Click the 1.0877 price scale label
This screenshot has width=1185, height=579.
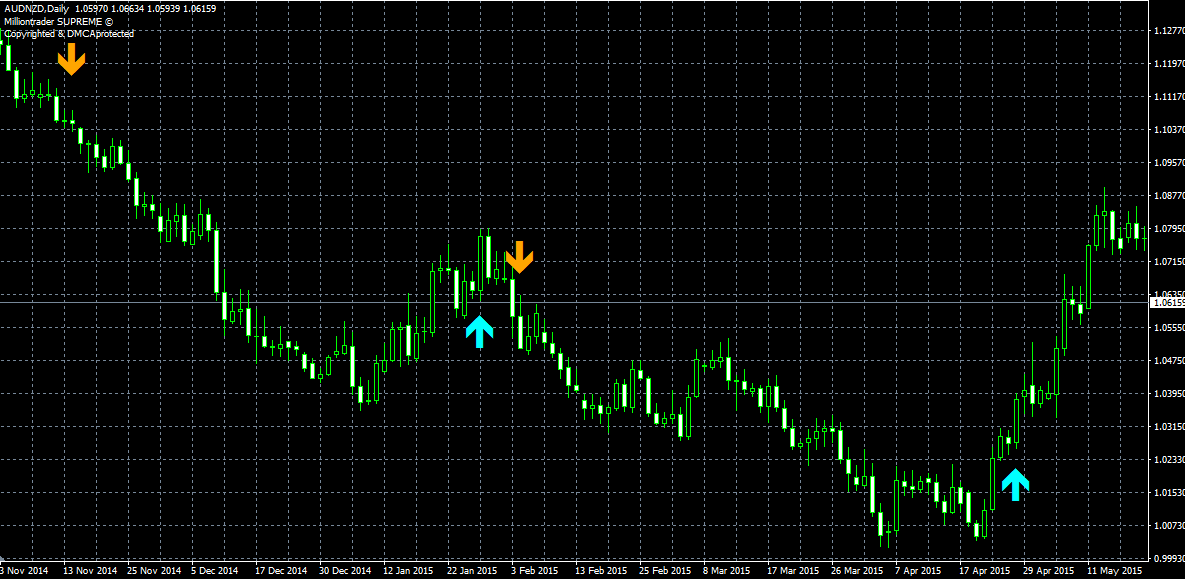(x=1168, y=196)
